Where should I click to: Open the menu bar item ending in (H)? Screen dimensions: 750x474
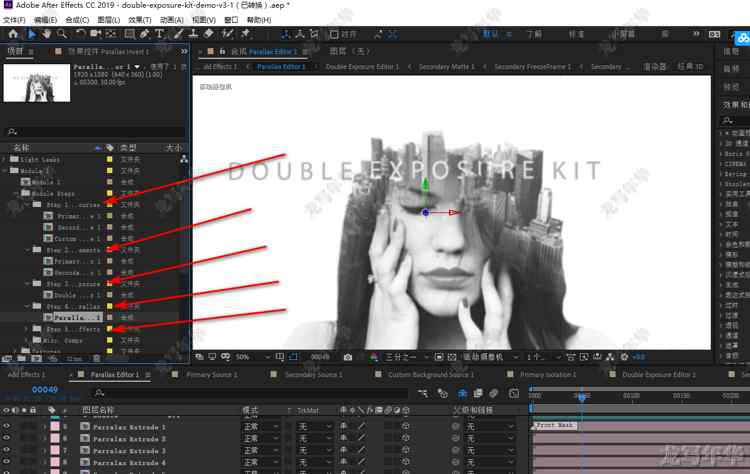259,20
